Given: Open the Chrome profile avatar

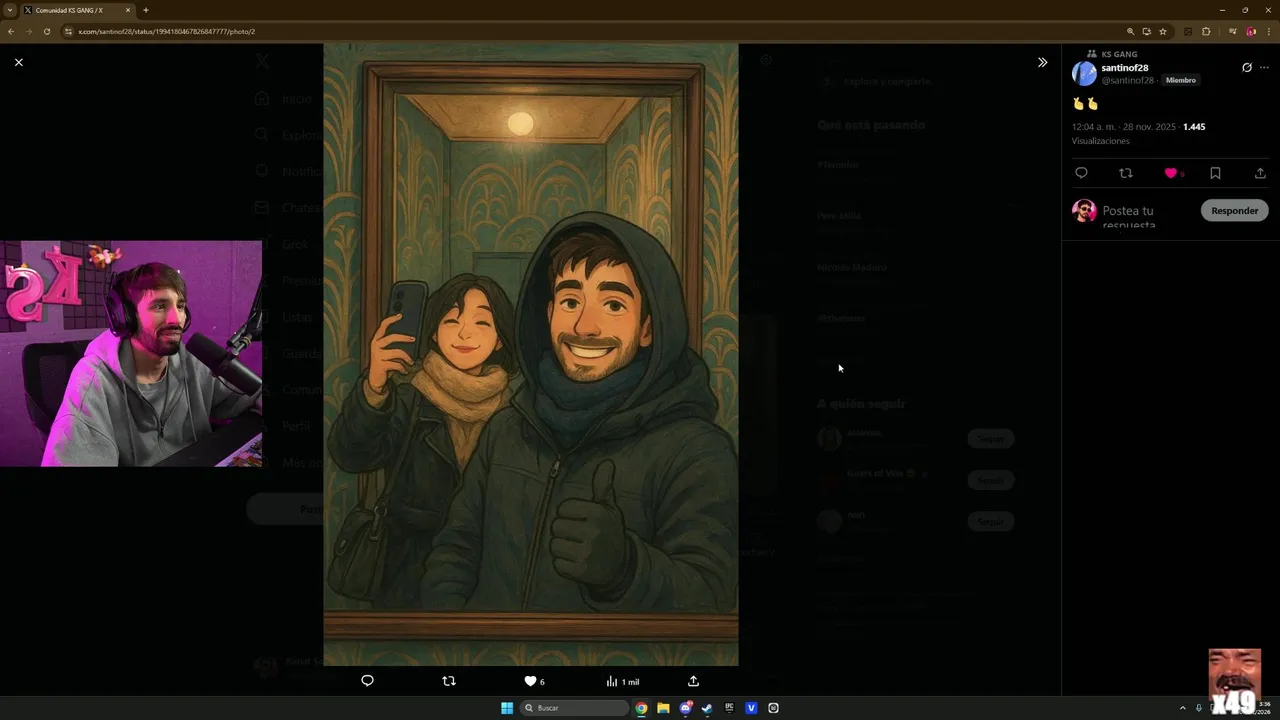Looking at the screenshot, I should pos(1251,31).
